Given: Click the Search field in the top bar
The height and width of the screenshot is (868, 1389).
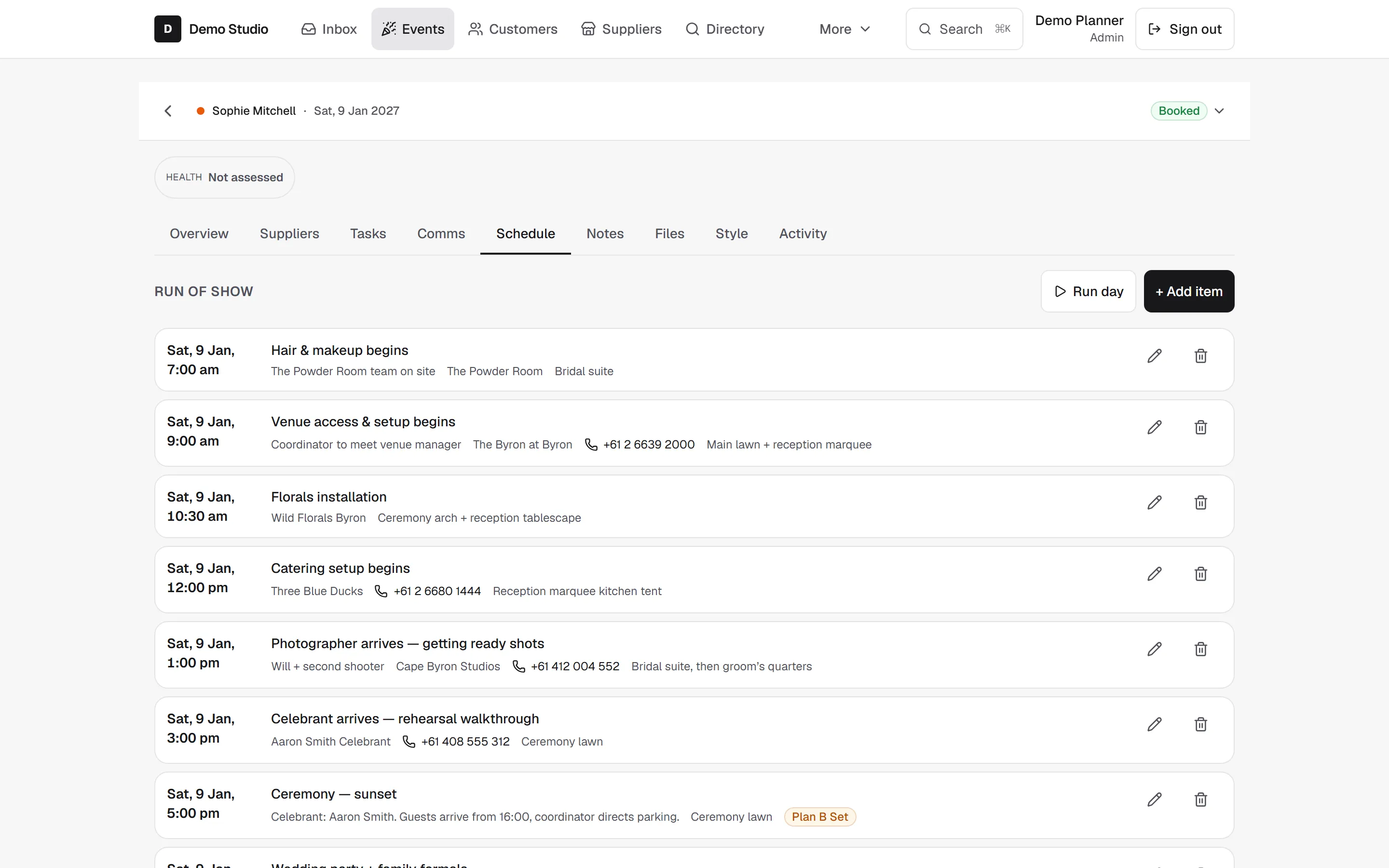Looking at the screenshot, I should [964, 29].
